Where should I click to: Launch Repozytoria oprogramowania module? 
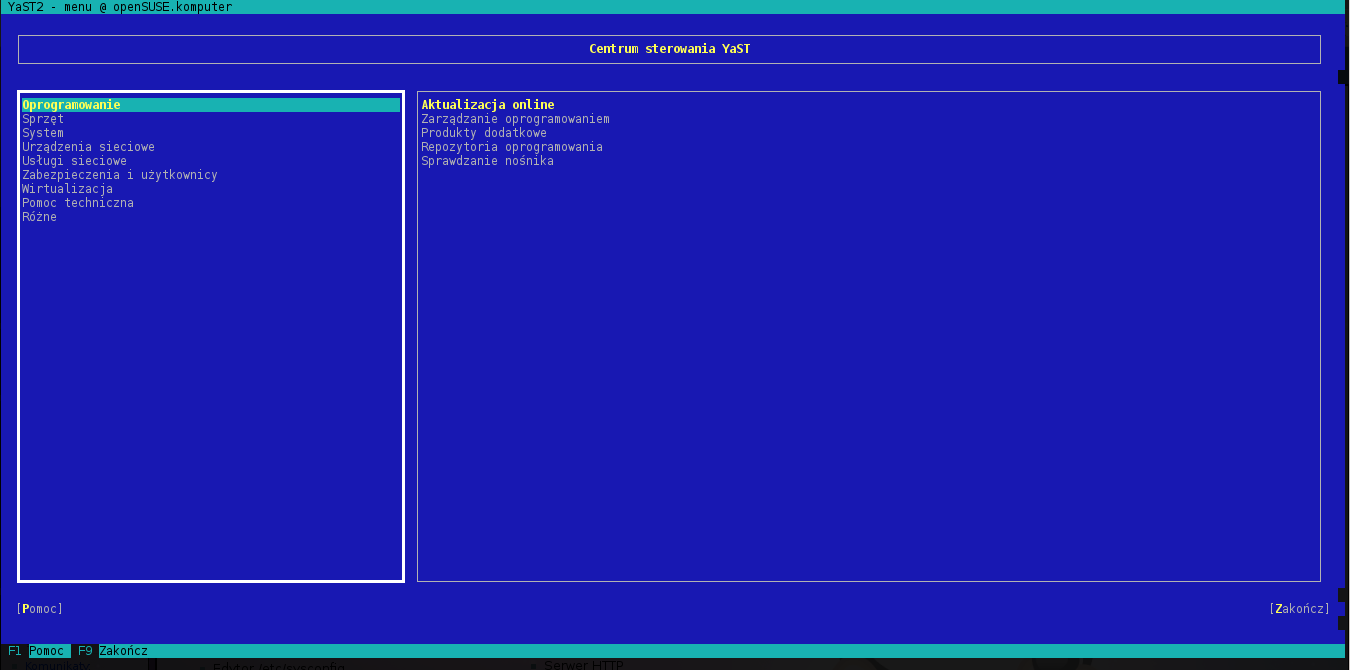coord(512,147)
